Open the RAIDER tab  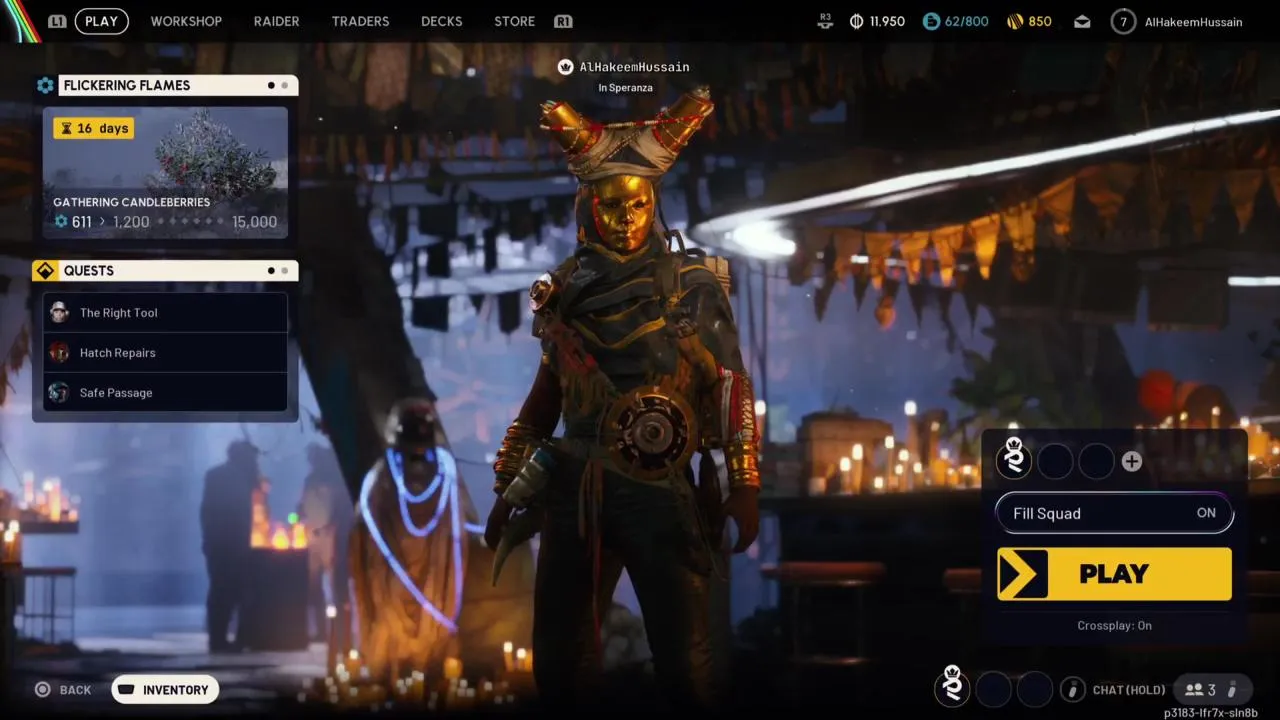pos(276,21)
